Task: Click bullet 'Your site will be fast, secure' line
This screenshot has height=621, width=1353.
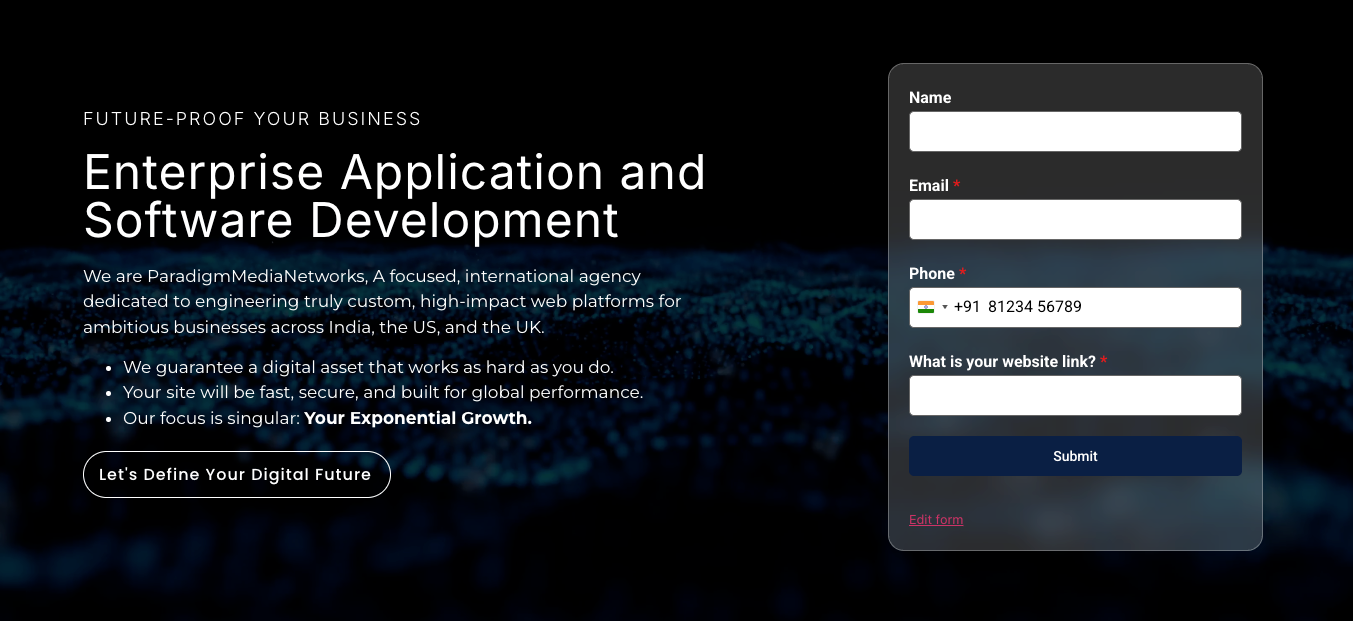Action: pyautogui.click(x=383, y=392)
